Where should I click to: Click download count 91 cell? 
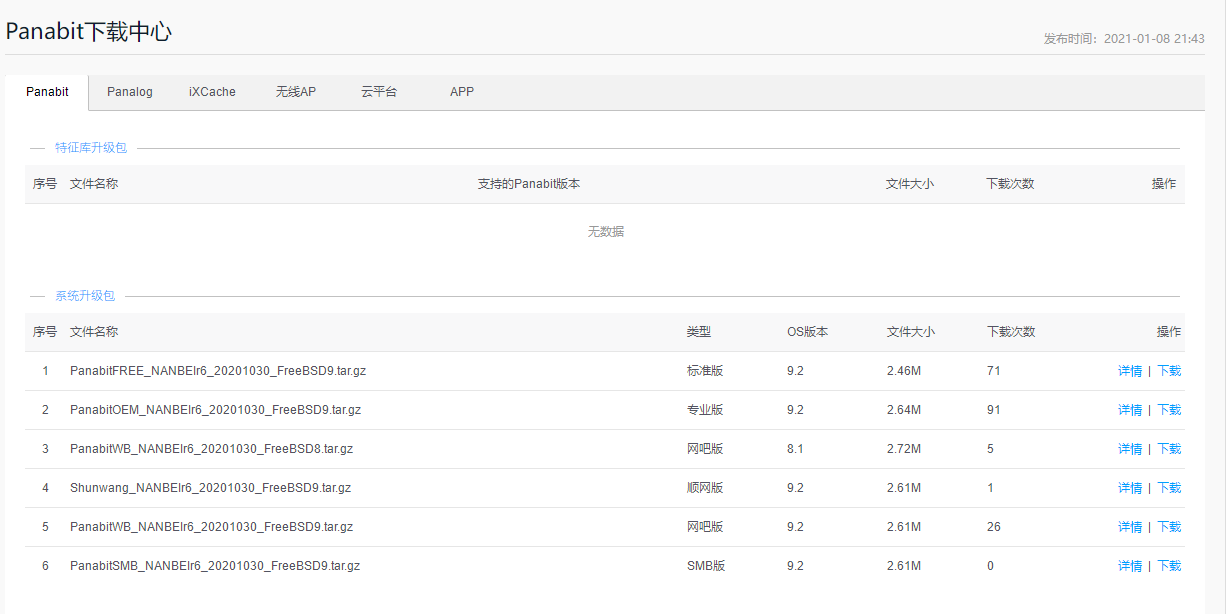[994, 410]
